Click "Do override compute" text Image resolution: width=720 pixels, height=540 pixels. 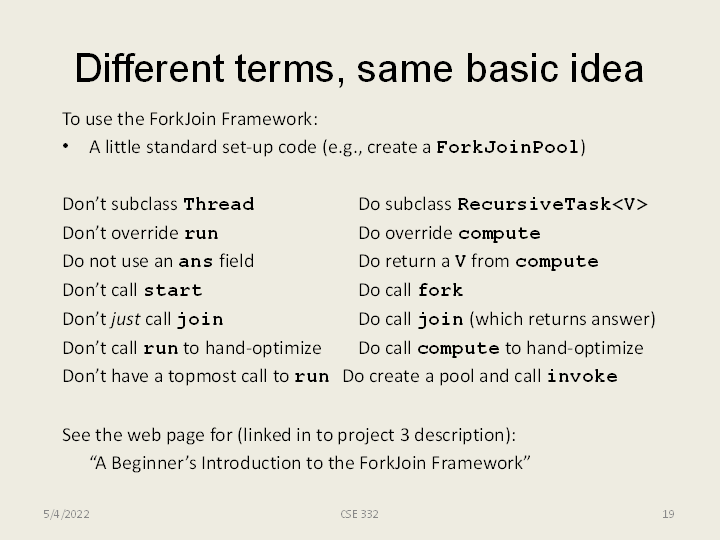coord(449,234)
